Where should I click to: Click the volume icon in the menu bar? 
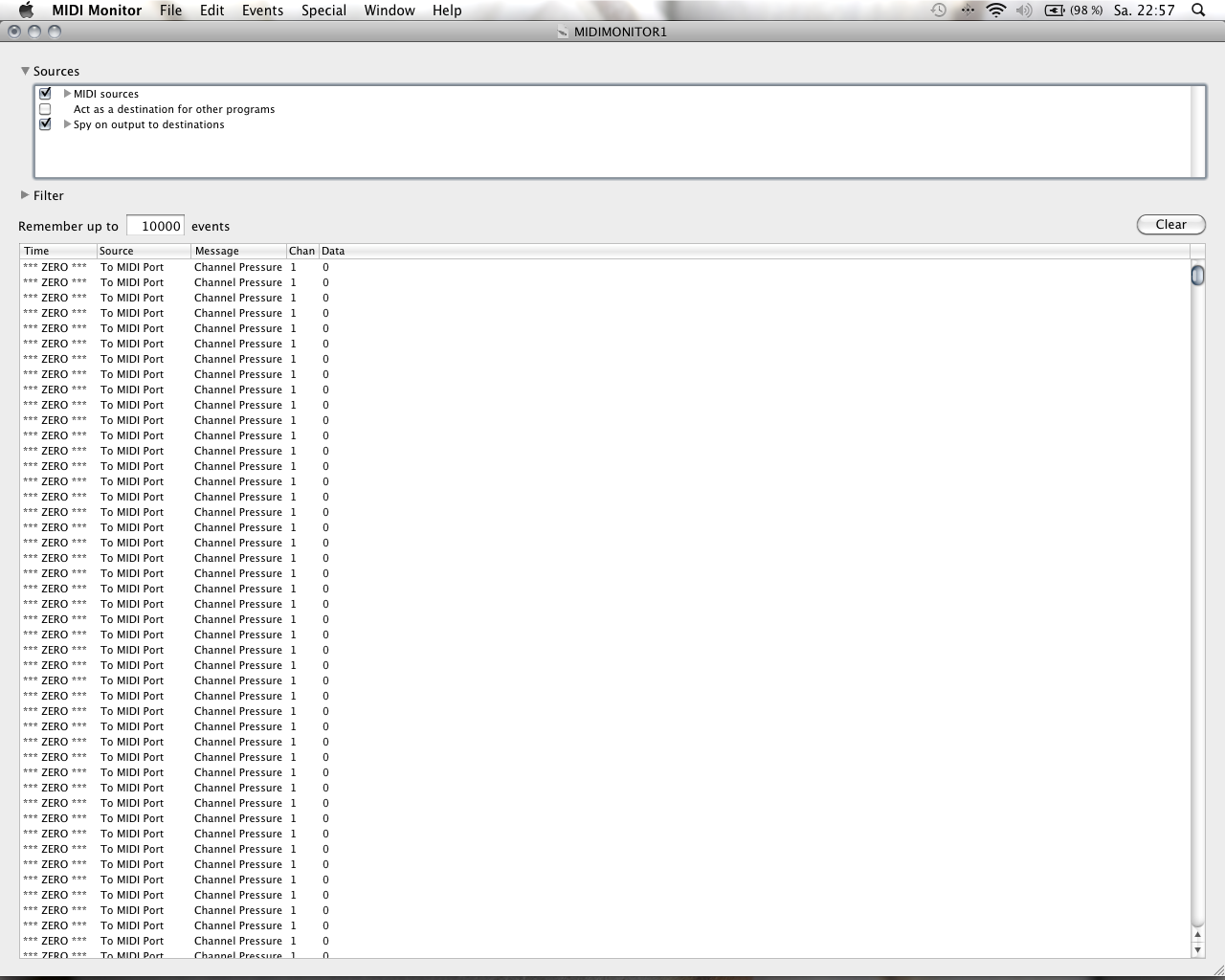[1024, 11]
